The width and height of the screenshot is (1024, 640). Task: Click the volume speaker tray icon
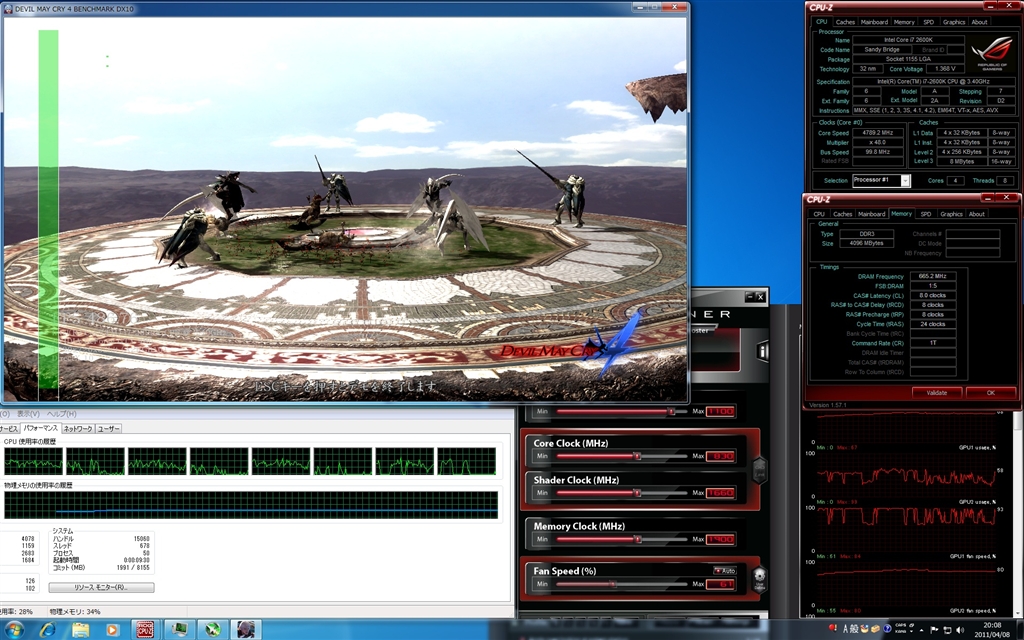(960, 630)
